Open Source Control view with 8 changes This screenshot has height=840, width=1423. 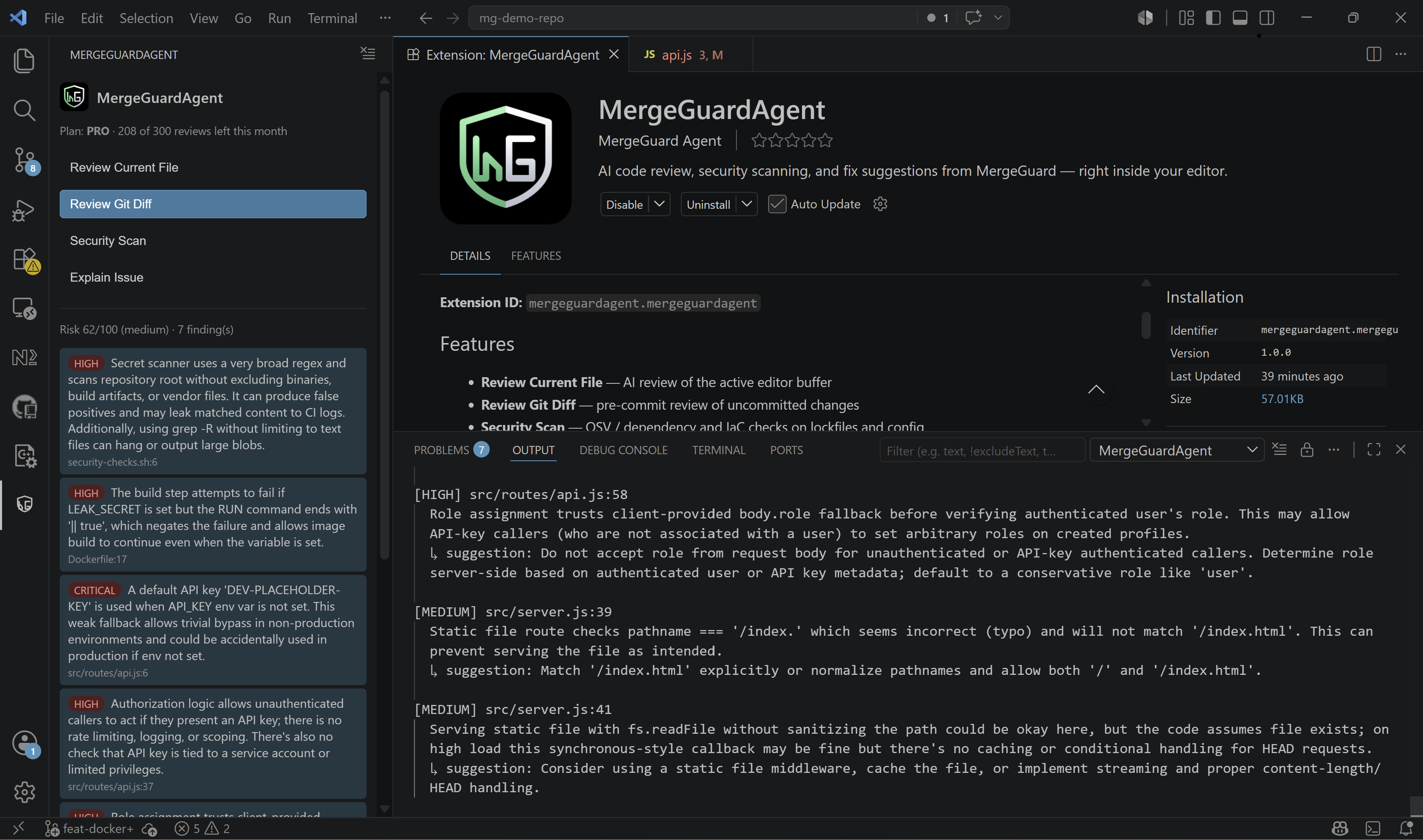pos(24,160)
